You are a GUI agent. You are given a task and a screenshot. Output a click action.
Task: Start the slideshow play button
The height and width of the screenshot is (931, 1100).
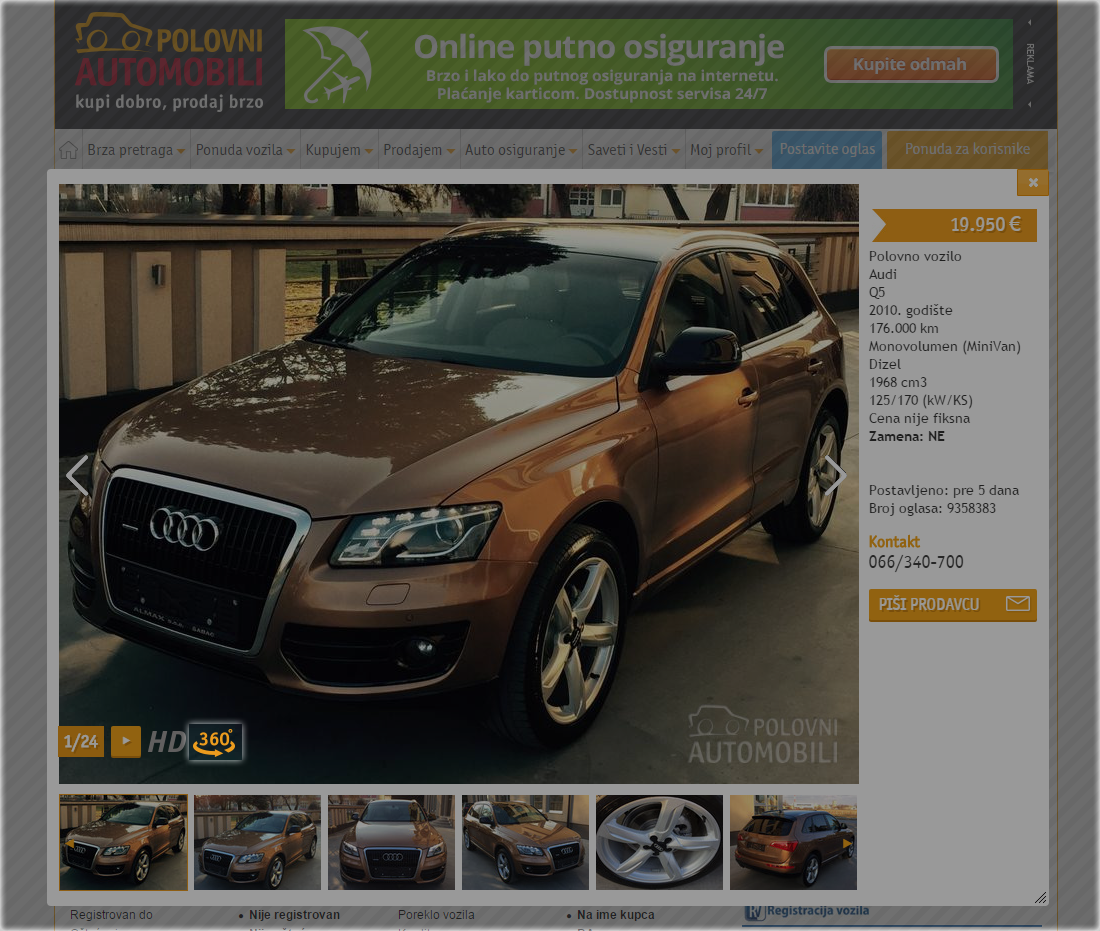[x=126, y=741]
